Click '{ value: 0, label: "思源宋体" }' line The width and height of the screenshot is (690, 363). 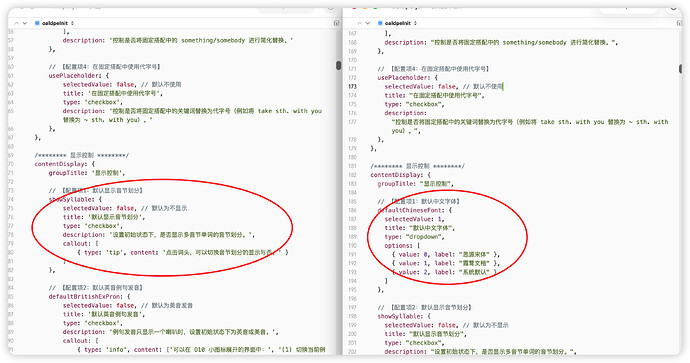pos(446,254)
